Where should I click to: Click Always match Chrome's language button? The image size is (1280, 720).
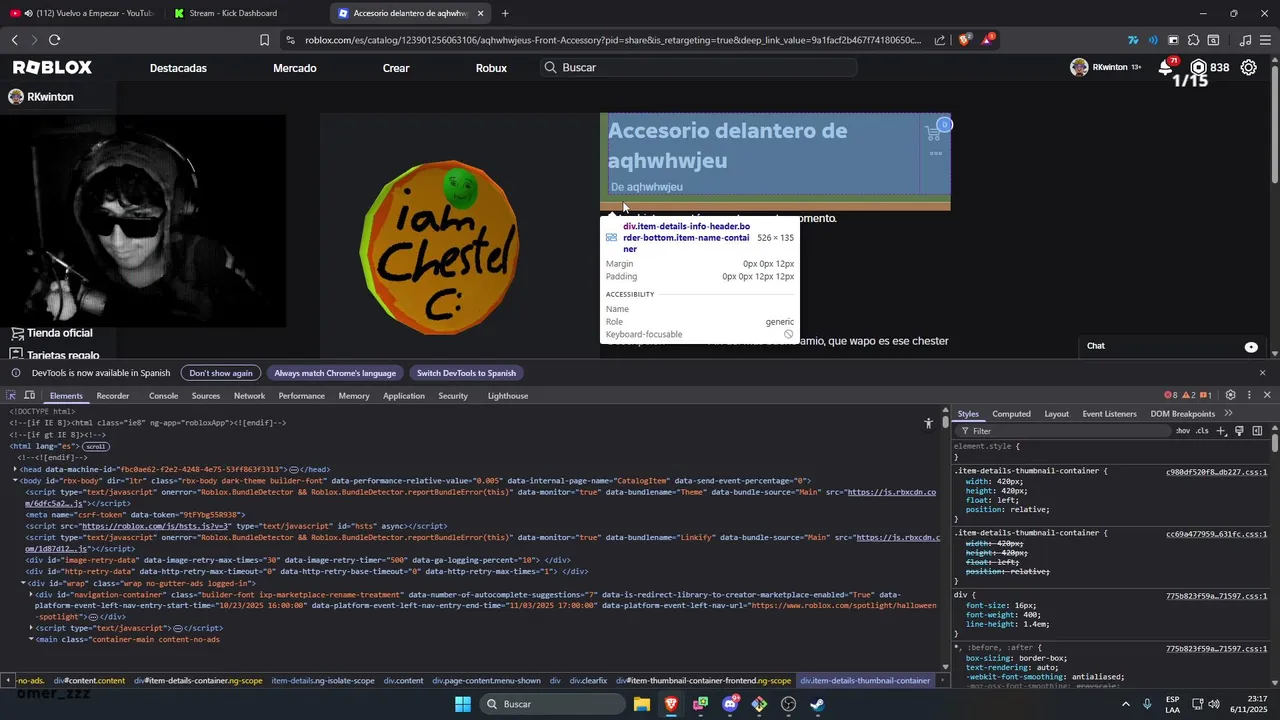pyautogui.click(x=335, y=373)
